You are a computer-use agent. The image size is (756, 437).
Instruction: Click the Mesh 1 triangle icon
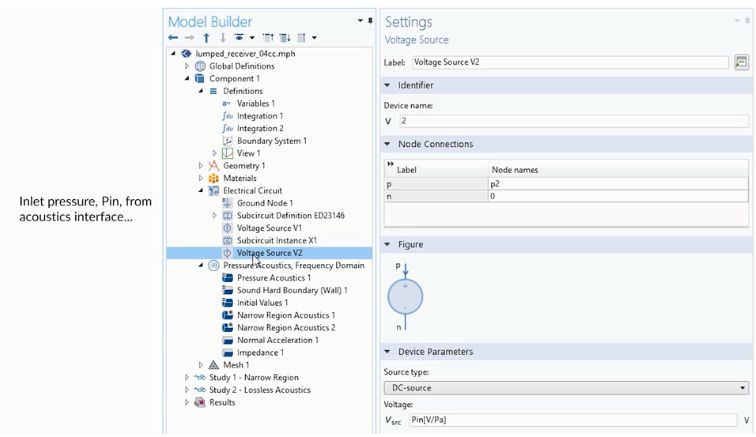[x=214, y=365]
